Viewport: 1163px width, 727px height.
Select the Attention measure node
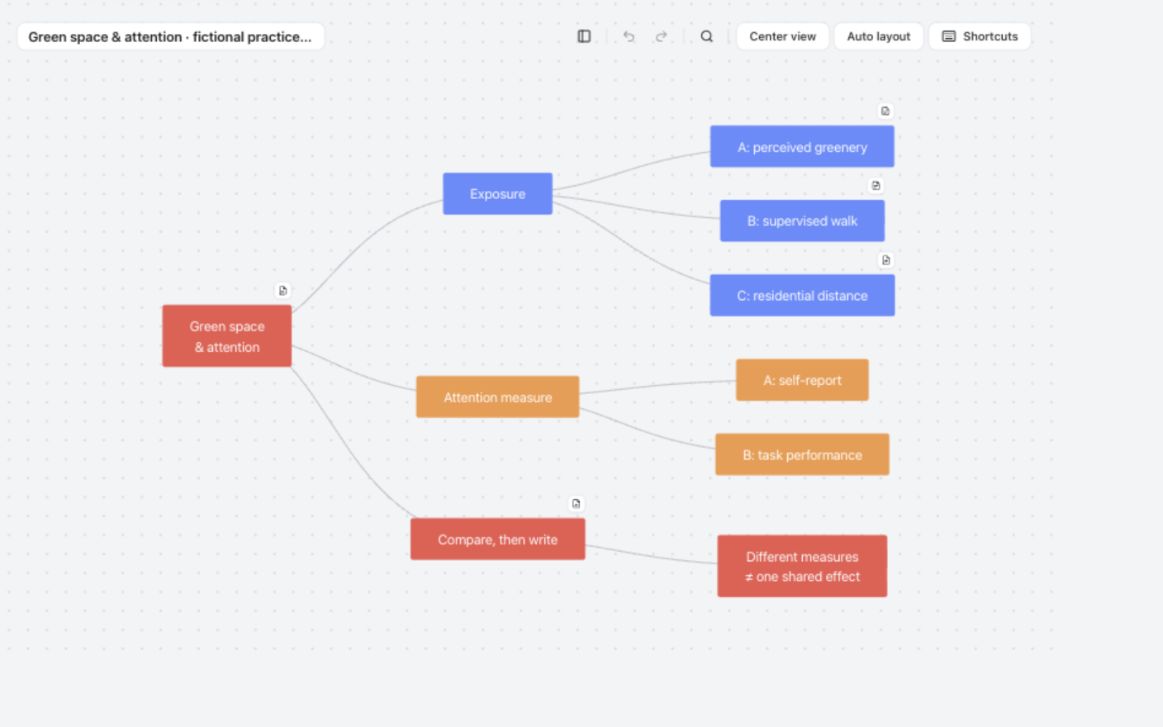498,397
